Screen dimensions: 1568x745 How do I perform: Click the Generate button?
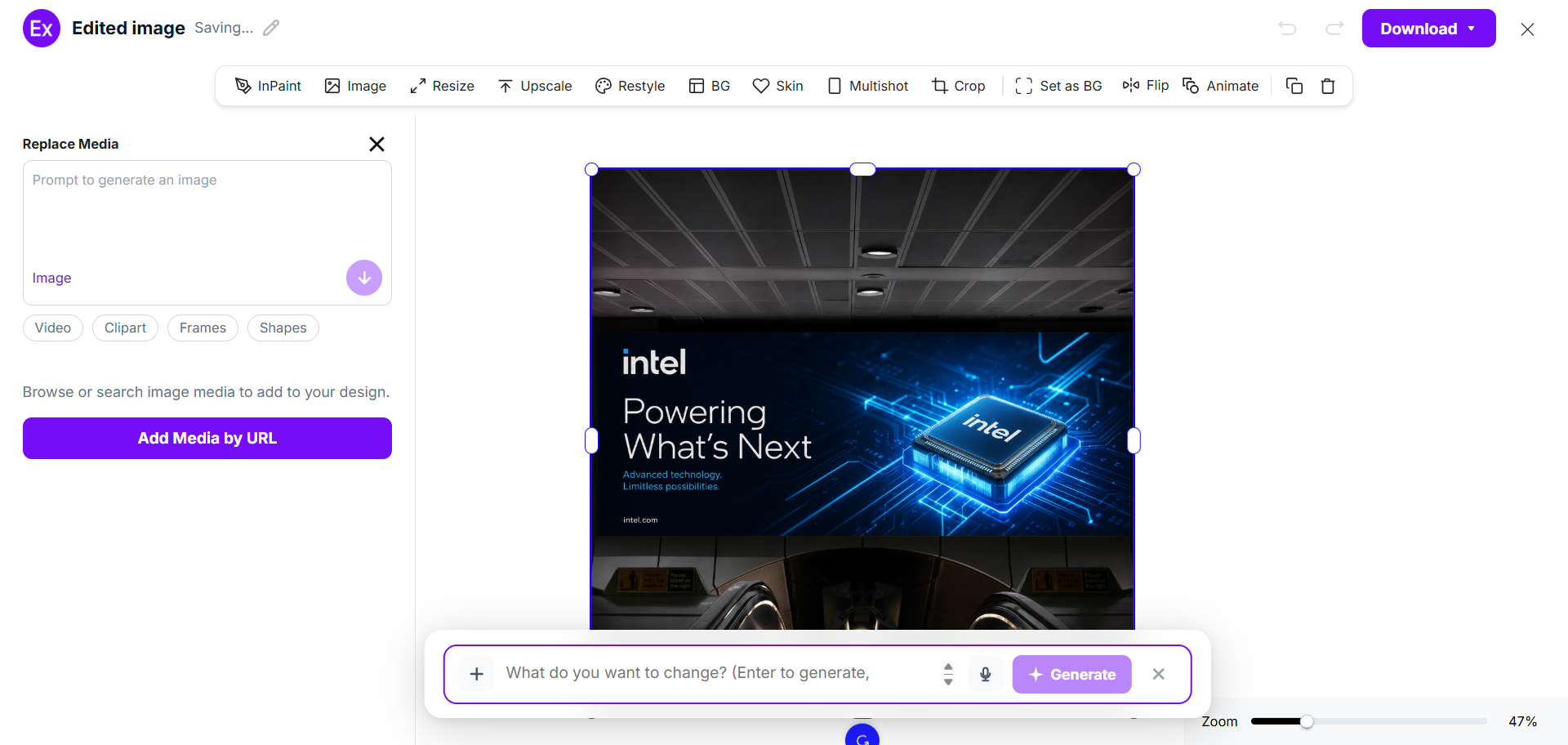(1071, 674)
